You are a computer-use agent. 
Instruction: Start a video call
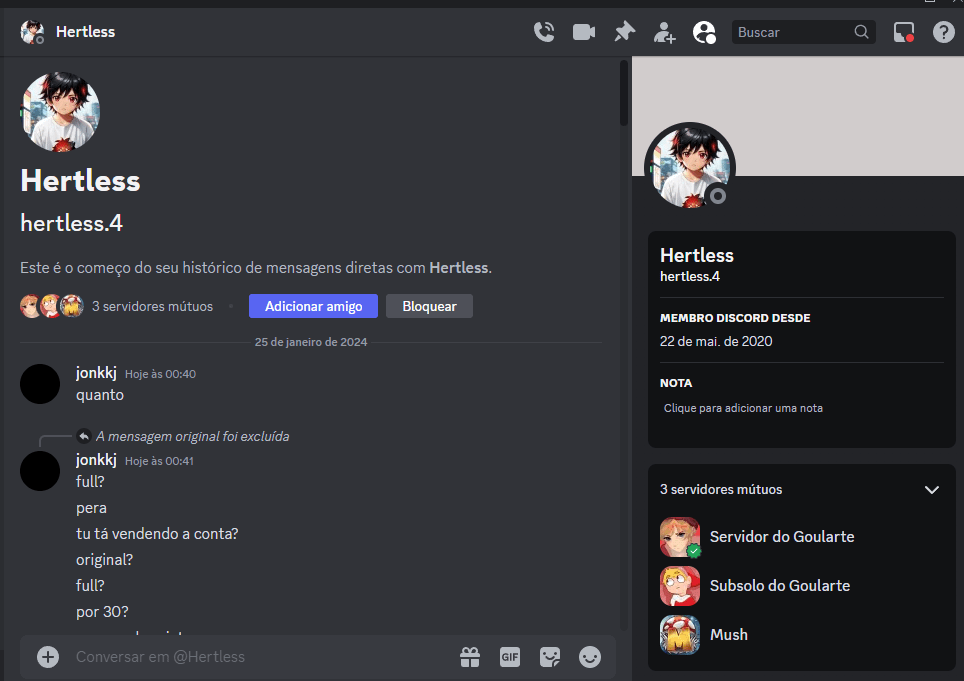pos(583,32)
